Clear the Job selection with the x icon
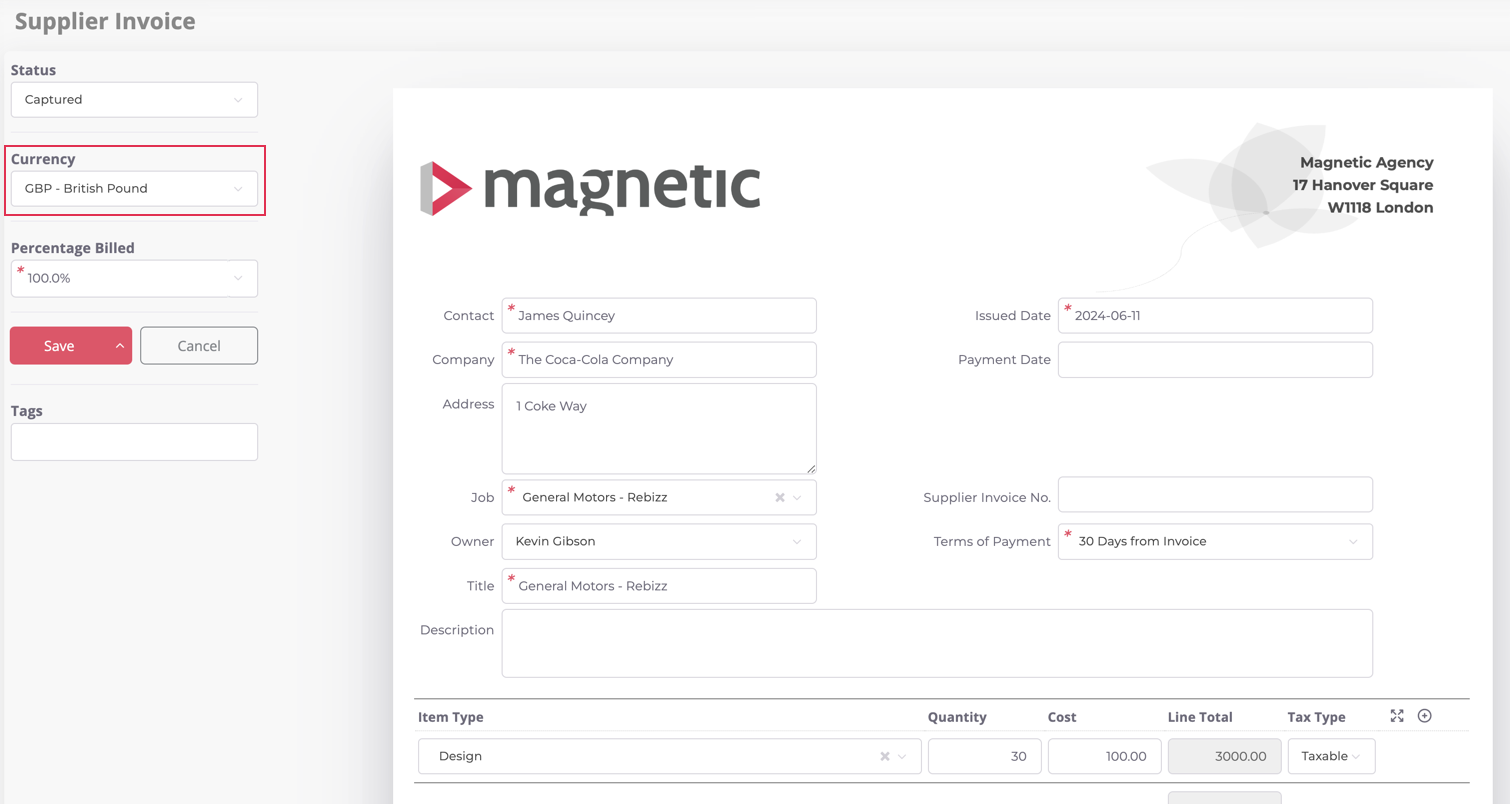This screenshot has width=1510, height=804. pos(780,498)
